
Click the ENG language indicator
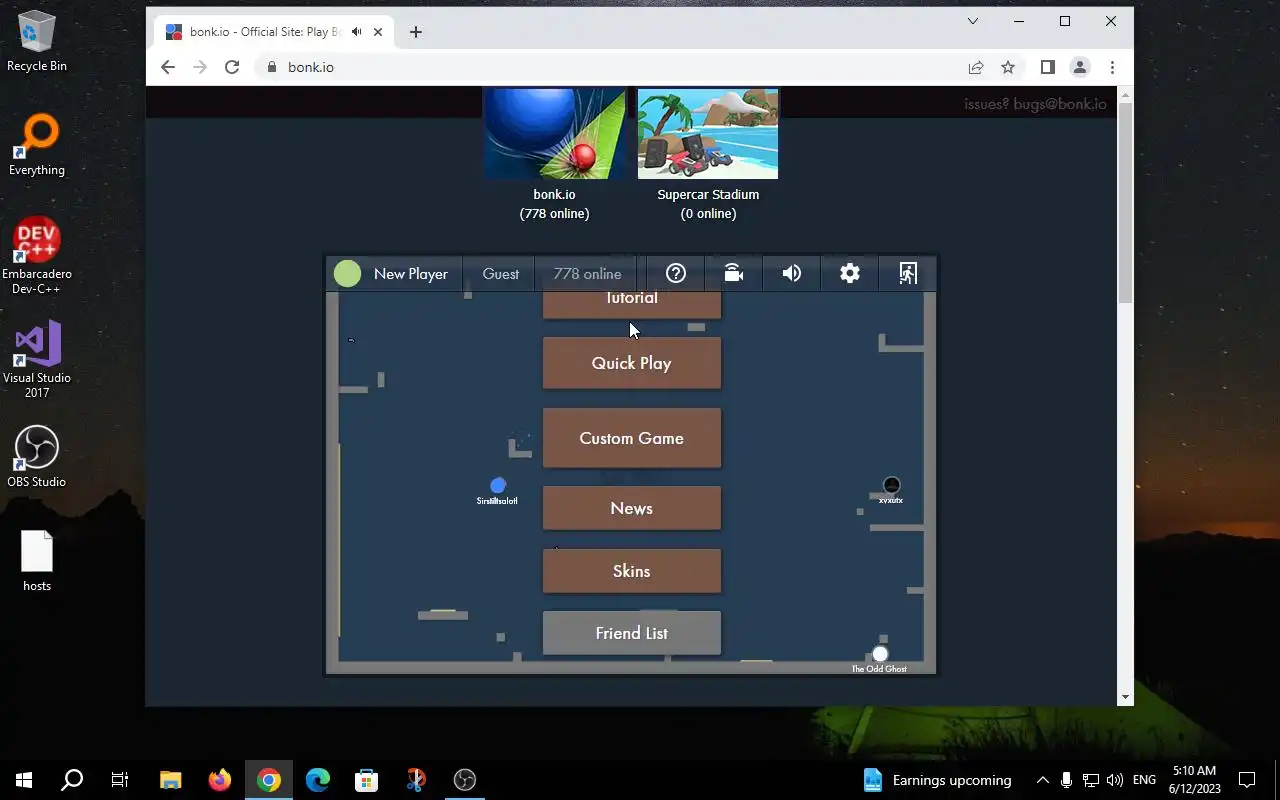pyautogui.click(x=1145, y=780)
